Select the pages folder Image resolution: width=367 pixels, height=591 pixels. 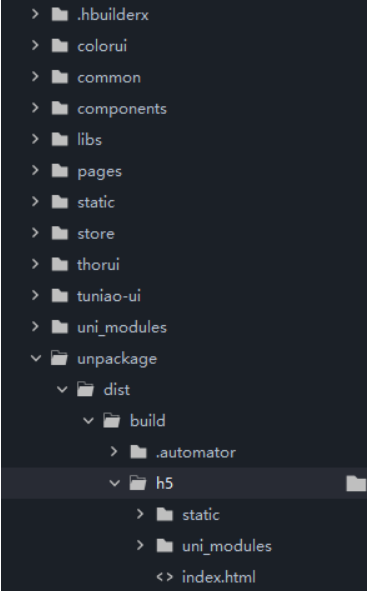[99, 171]
